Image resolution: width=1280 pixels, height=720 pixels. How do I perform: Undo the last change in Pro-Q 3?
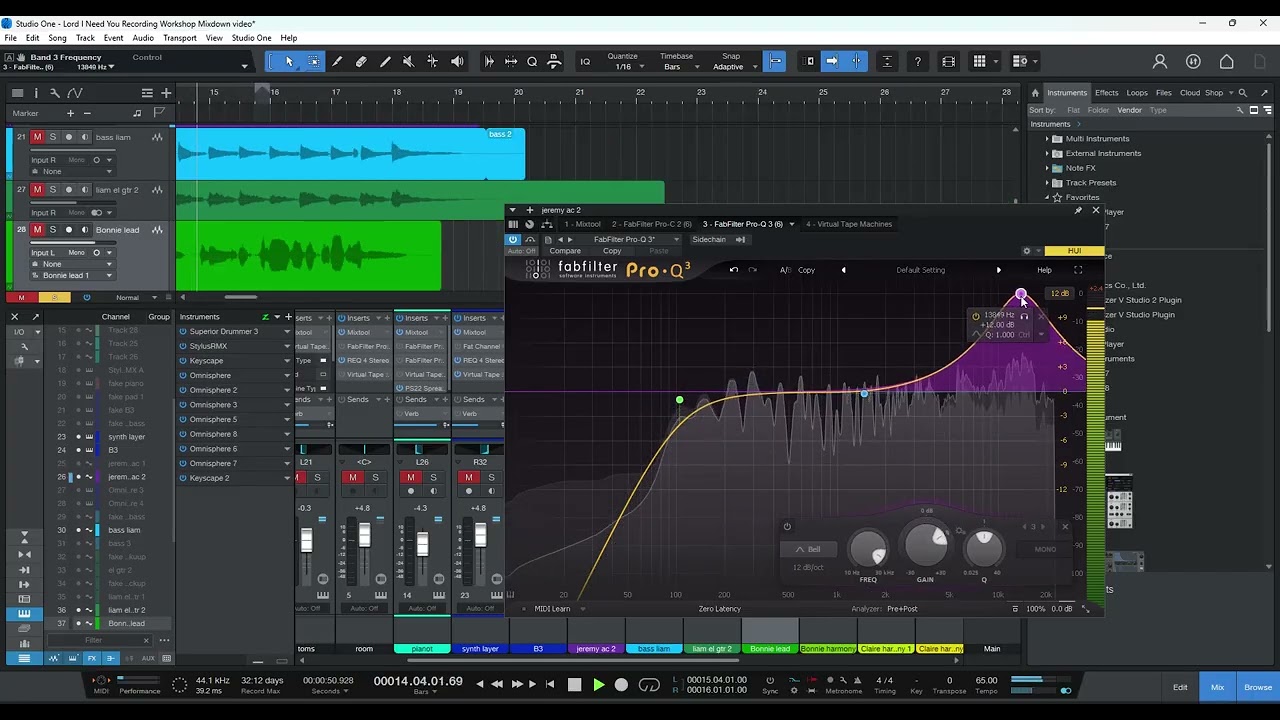pyautogui.click(x=734, y=270)
